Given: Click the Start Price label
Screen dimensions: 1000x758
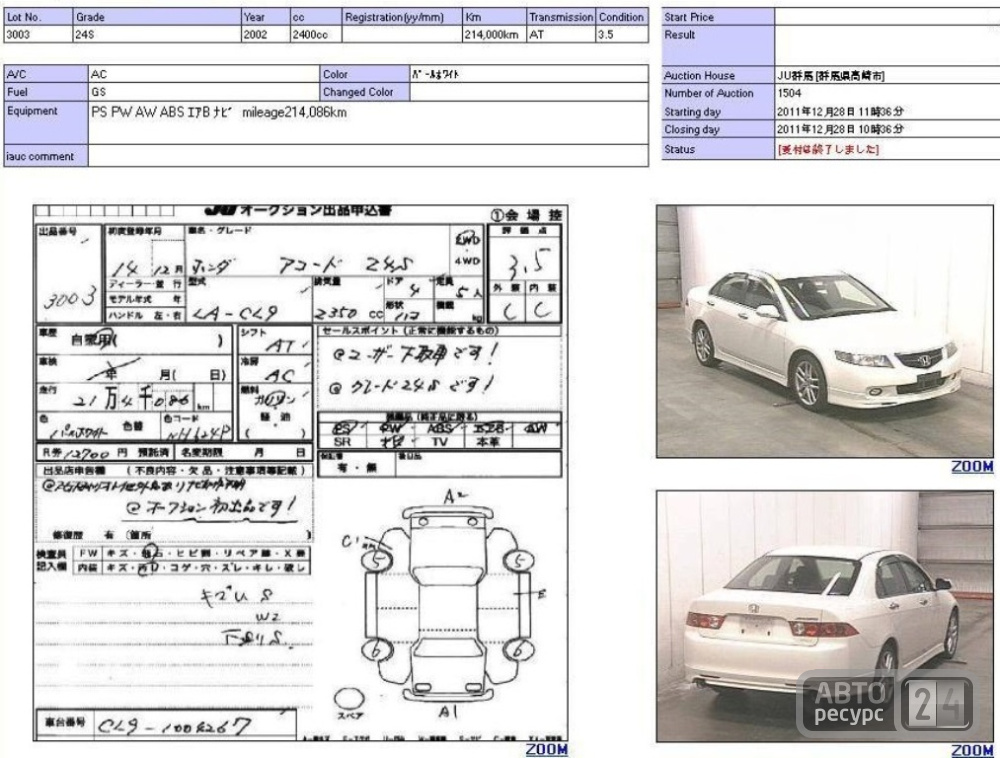Looking at the screenshot, I should [718, 17].
